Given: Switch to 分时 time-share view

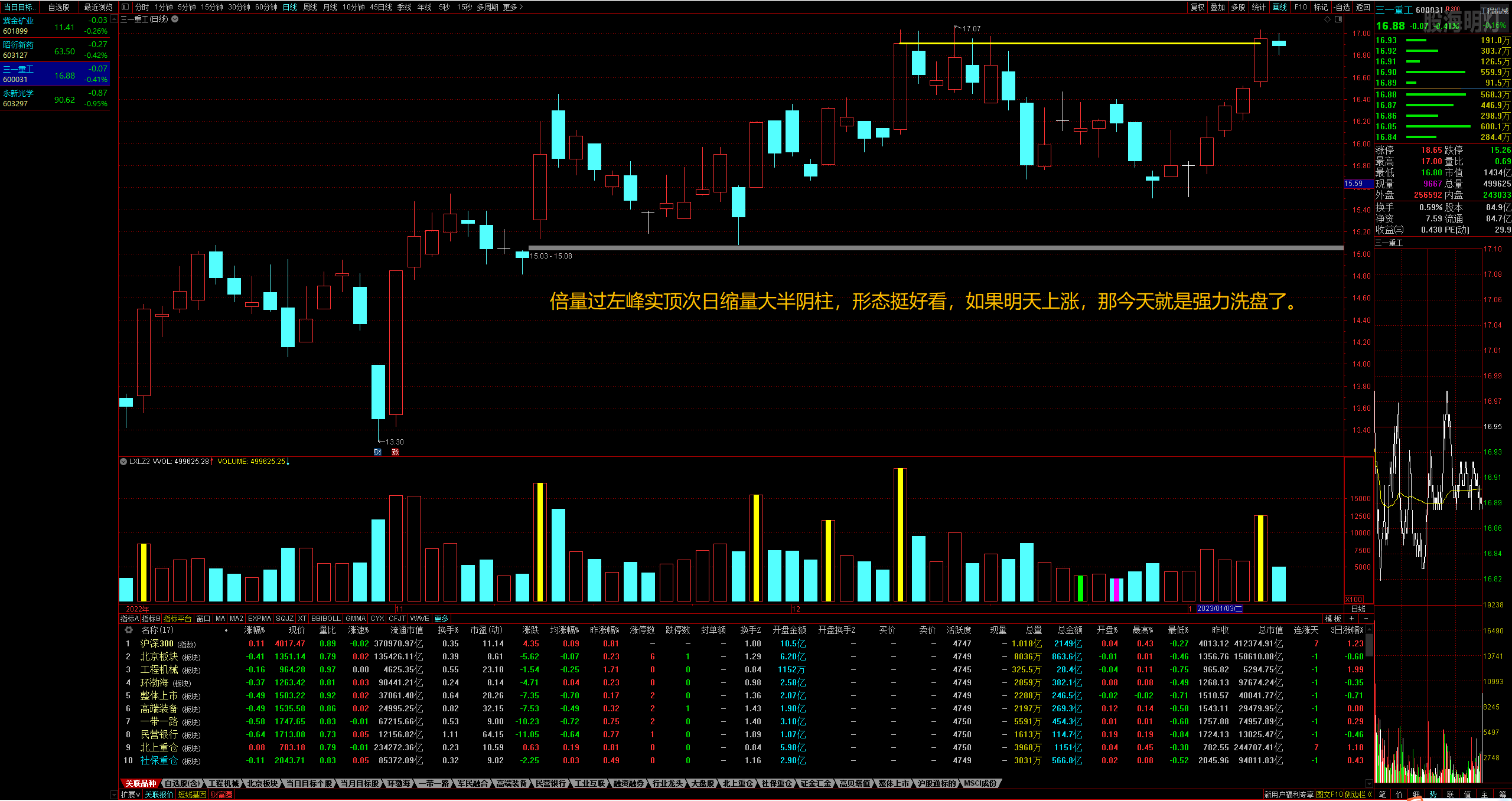Looking at the screenshot, I should click(142, 7).
